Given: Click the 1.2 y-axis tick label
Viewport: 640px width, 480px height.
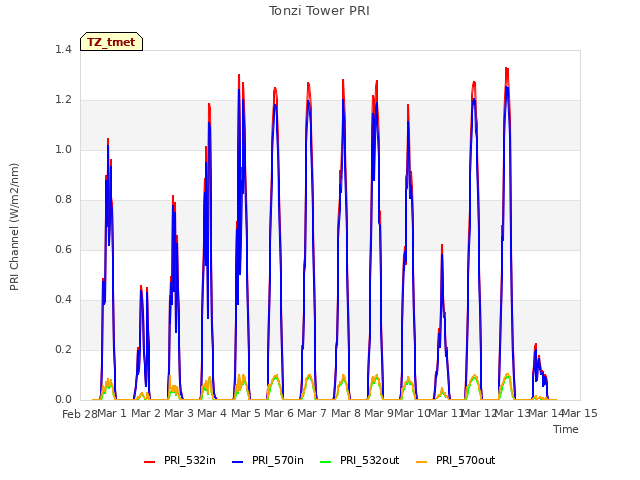Looking at the screenshot, I should [x=63, y=100].
